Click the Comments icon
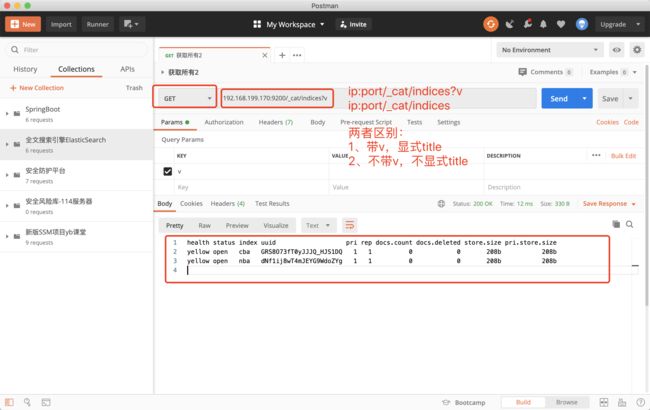The height and width of the screenshot is (410, 650). point(522,72)
